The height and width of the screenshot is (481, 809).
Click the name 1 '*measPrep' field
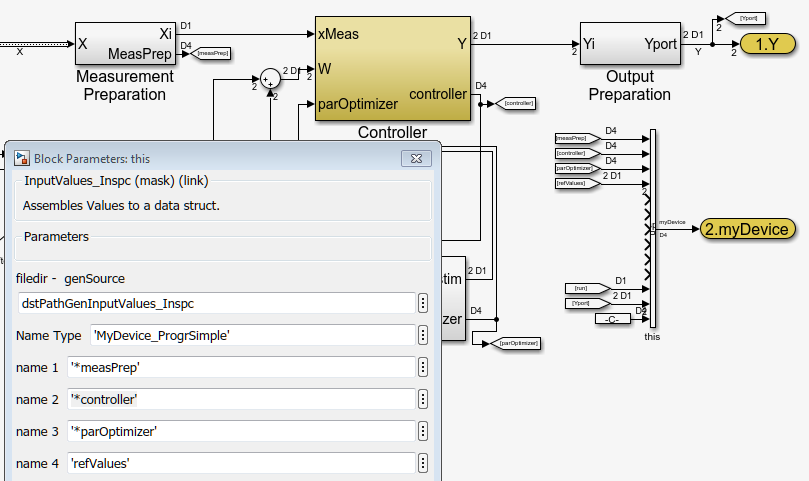(240, 367)
